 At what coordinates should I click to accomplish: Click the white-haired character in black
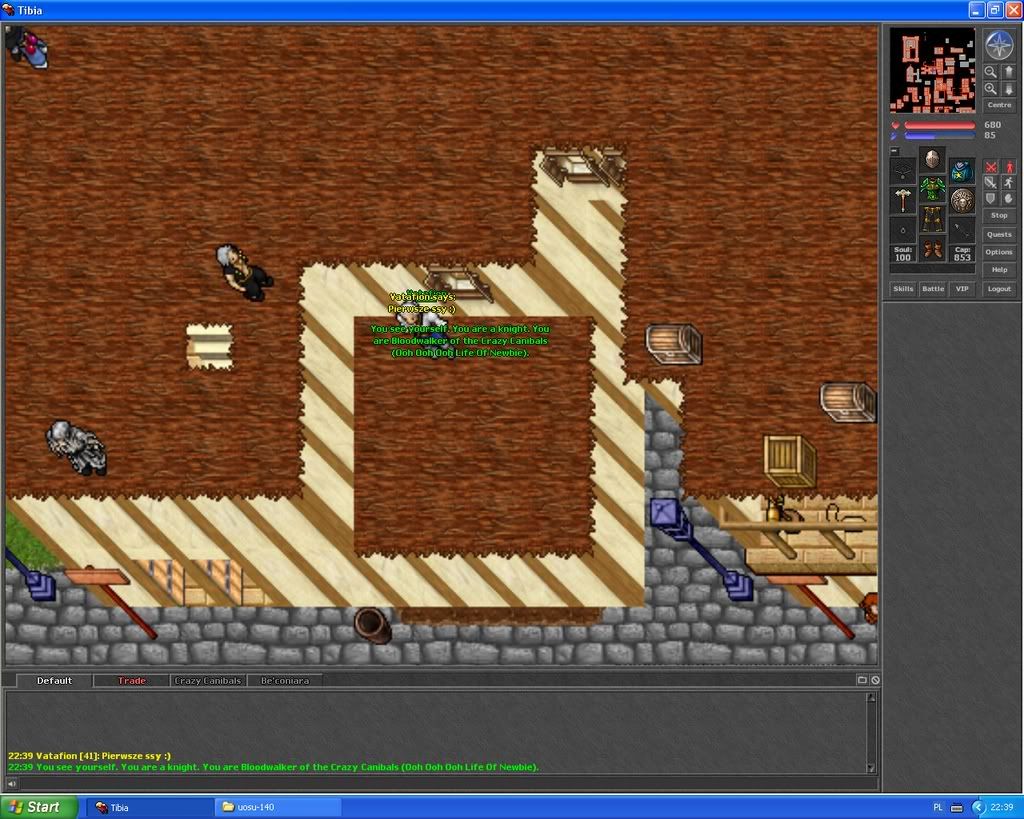(x=245, y=273)
